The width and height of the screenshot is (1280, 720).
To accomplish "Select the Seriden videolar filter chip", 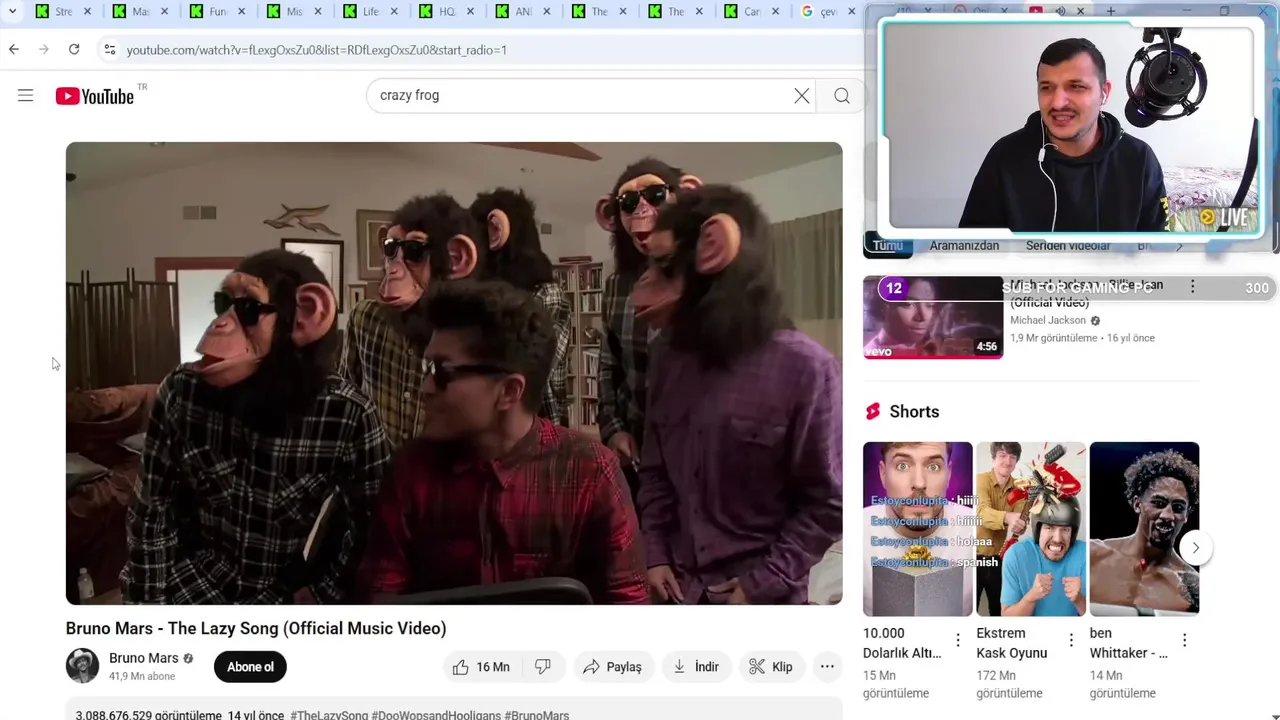I will 1068,246.
